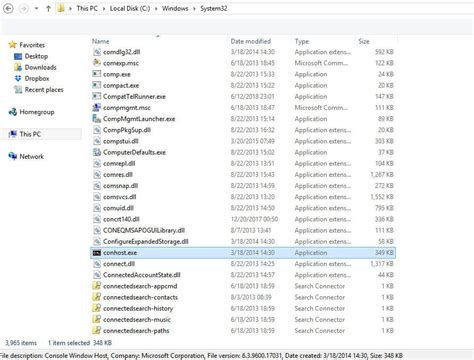
Task: Select the file name comrepl.dll
Action: point(119,163)
